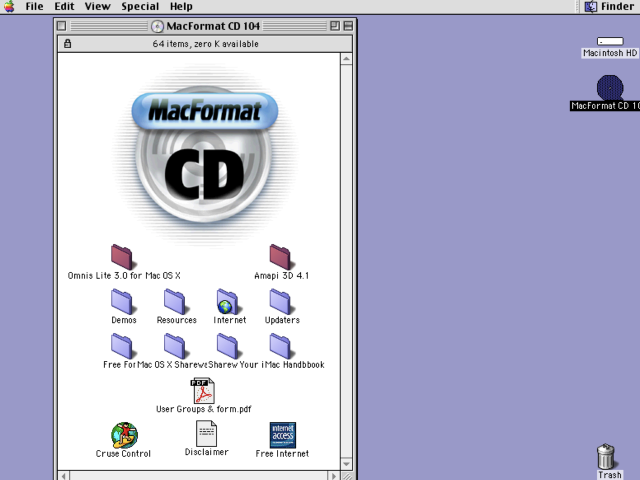This screenshot has height=480, width=640.
Task: Click the vertical scrollbar up arrow
Action: point(346,59)
